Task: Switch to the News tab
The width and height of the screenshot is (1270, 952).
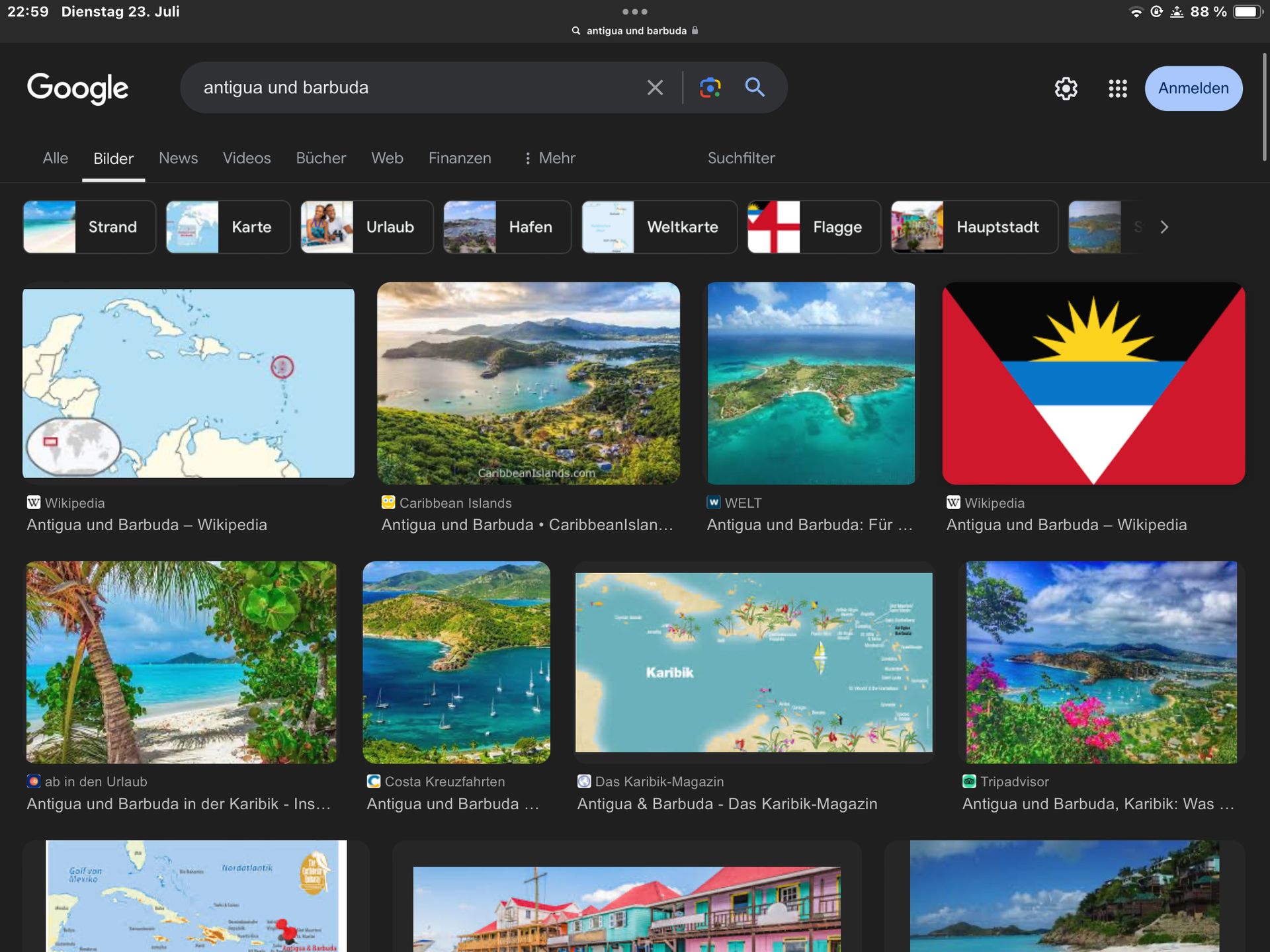Action: point(178,158)
